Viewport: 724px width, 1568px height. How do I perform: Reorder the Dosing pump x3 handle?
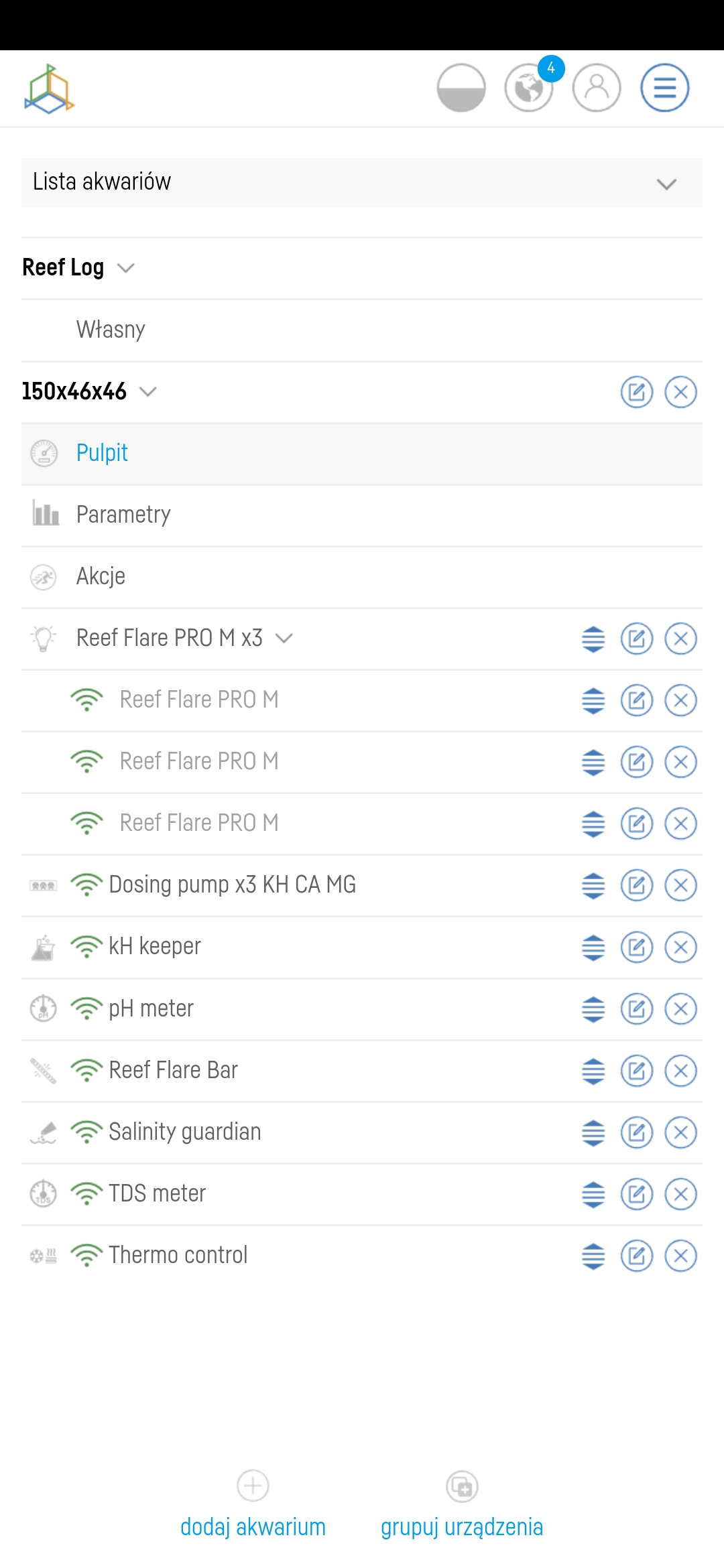[593, 886]
